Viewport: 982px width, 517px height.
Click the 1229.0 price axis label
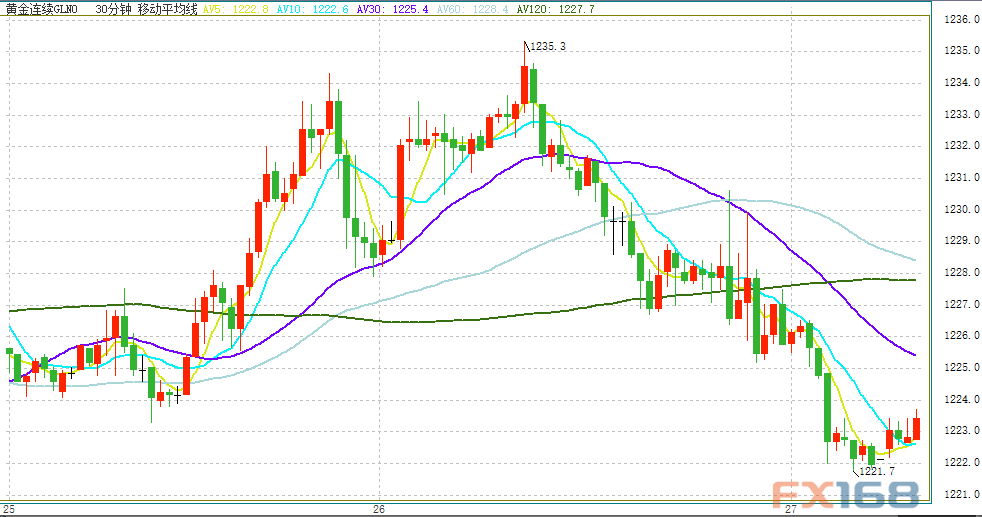pyautogui.click(x=961, y=240)
